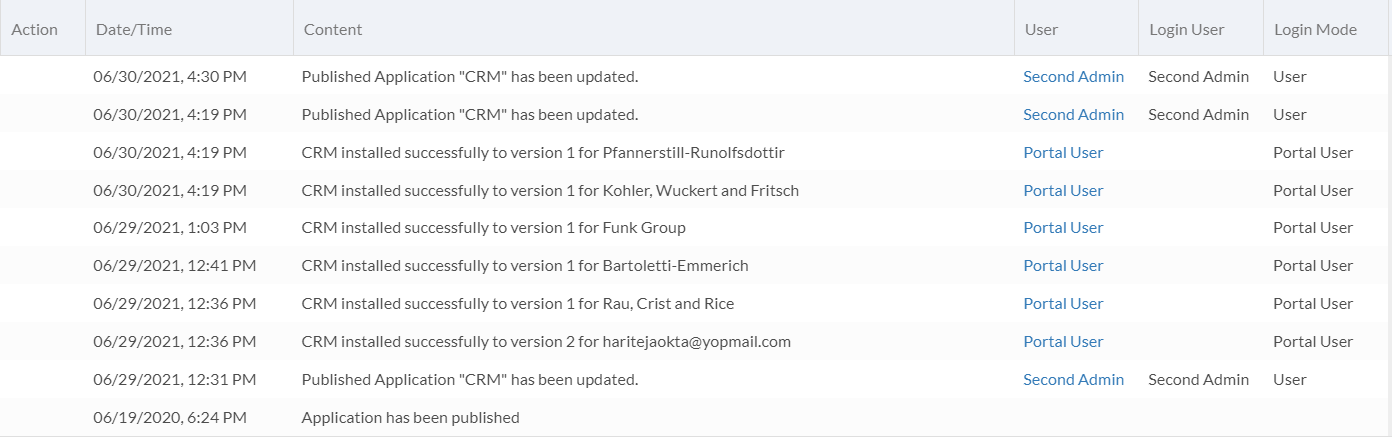This screenshot has width=1392, height=445.
Task: Select the Action column header
Action: [x=35, y=29]
